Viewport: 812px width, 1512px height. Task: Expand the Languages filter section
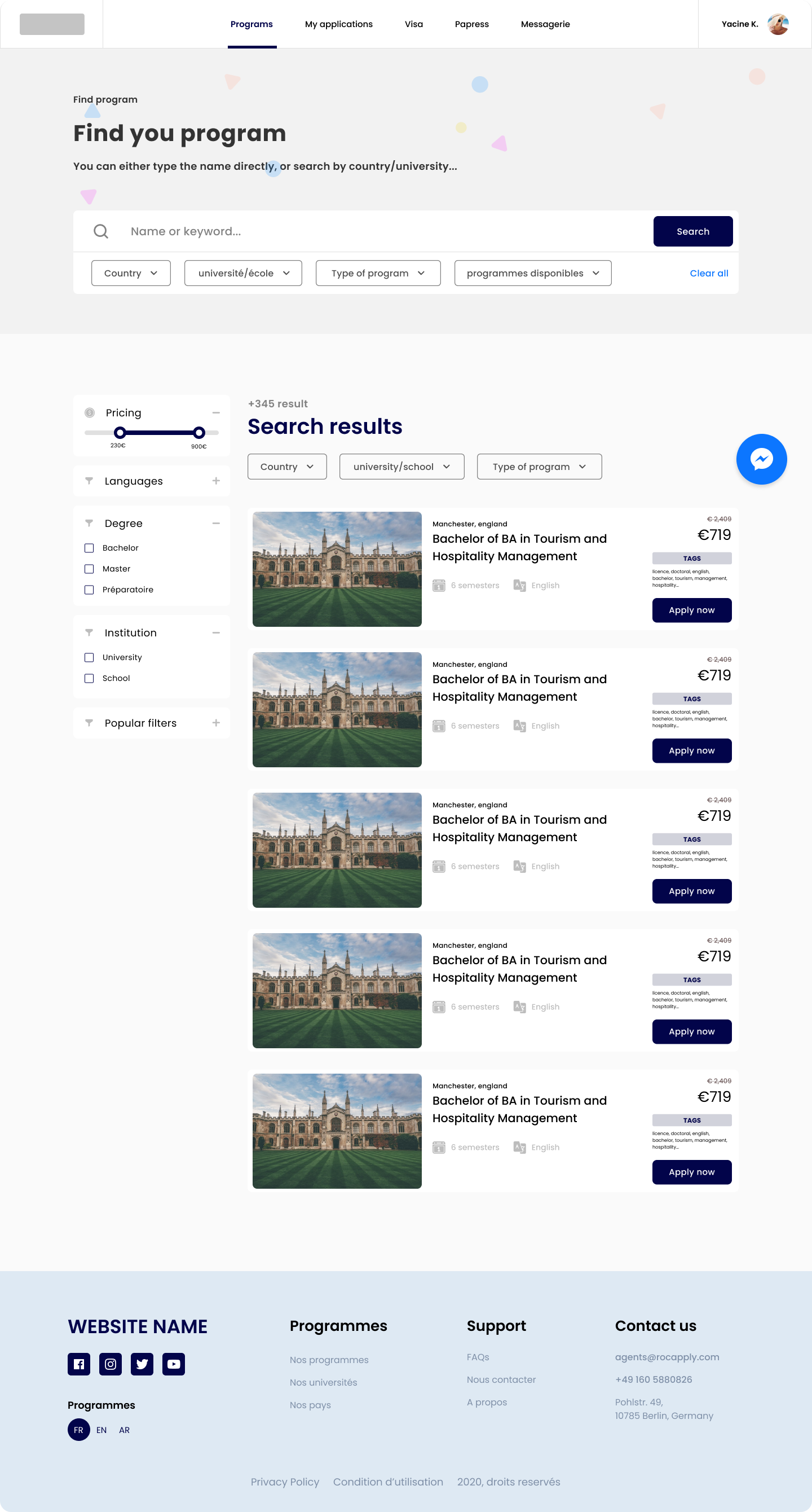click(216, 481)
